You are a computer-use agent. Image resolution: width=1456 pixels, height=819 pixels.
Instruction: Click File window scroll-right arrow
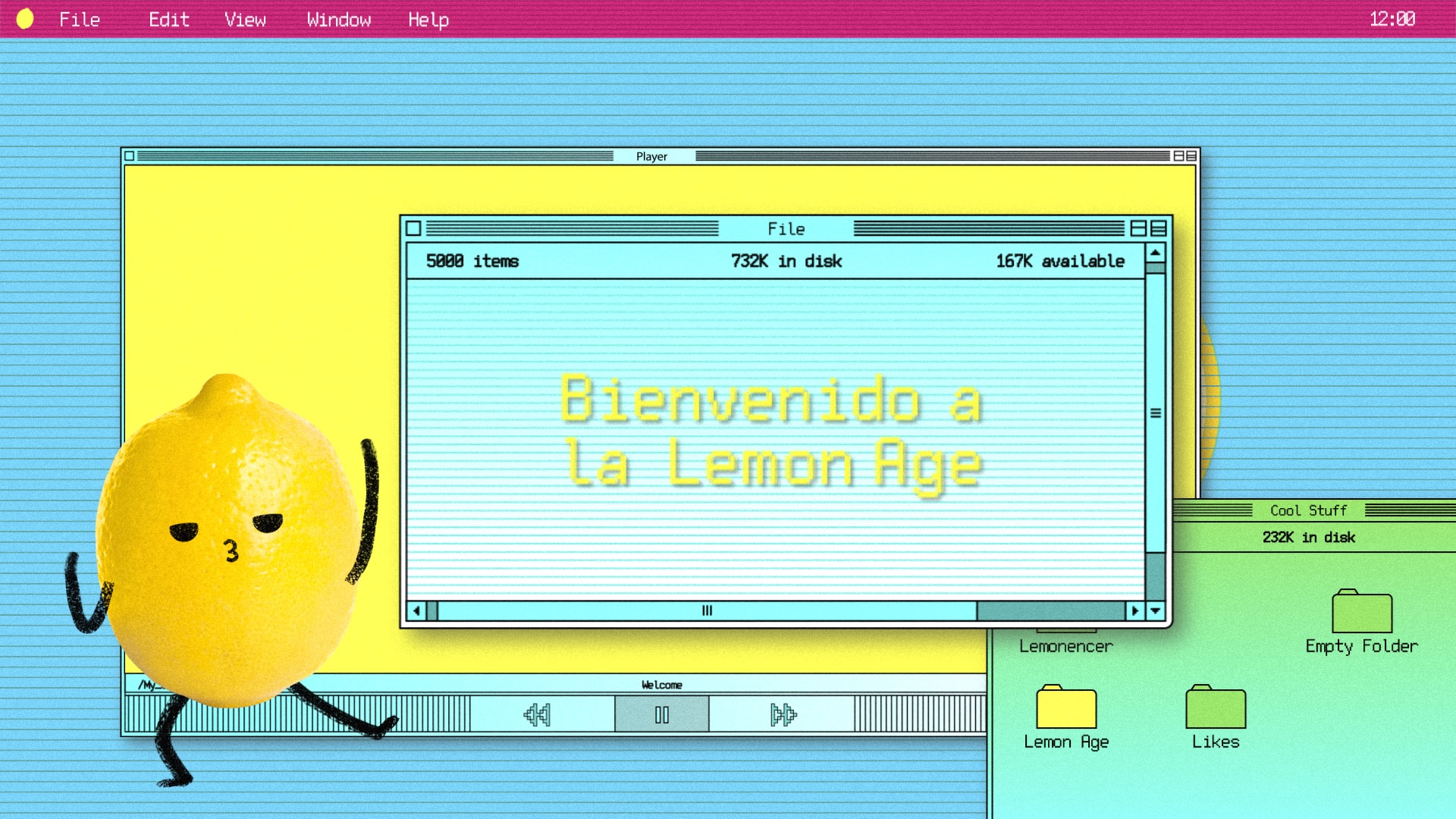[x=1134, y=610]
